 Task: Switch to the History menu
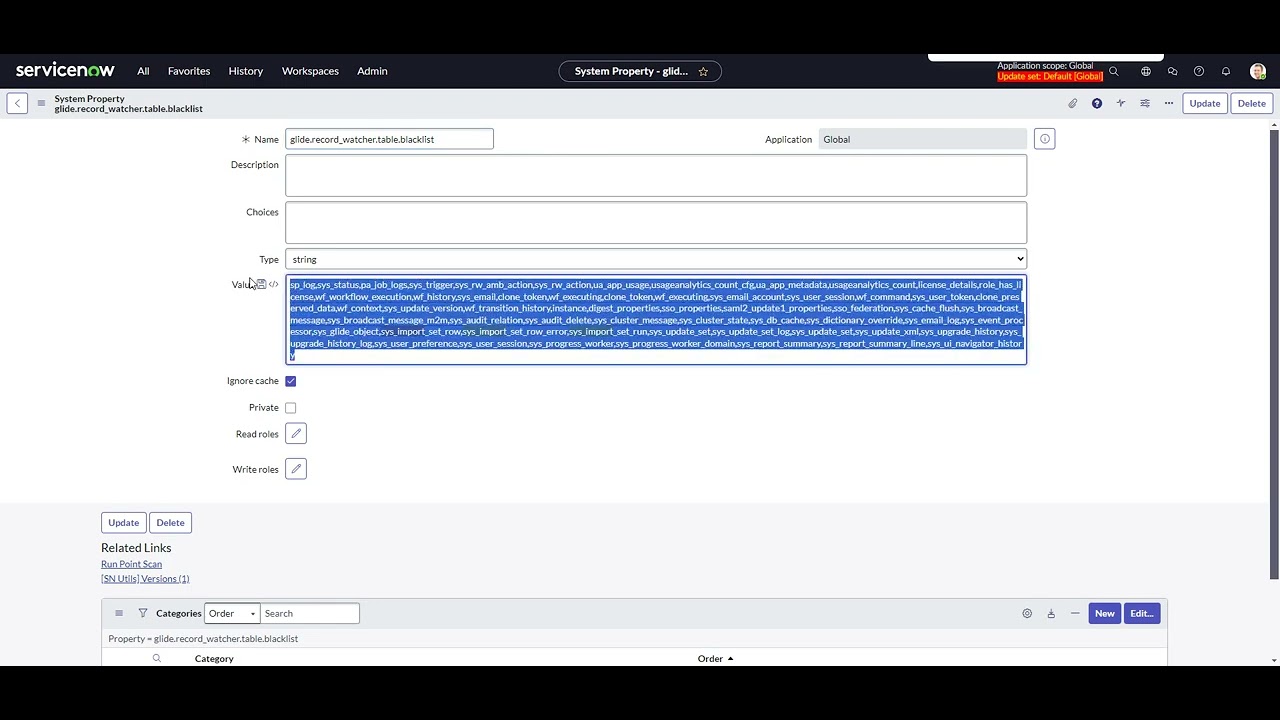245,71
